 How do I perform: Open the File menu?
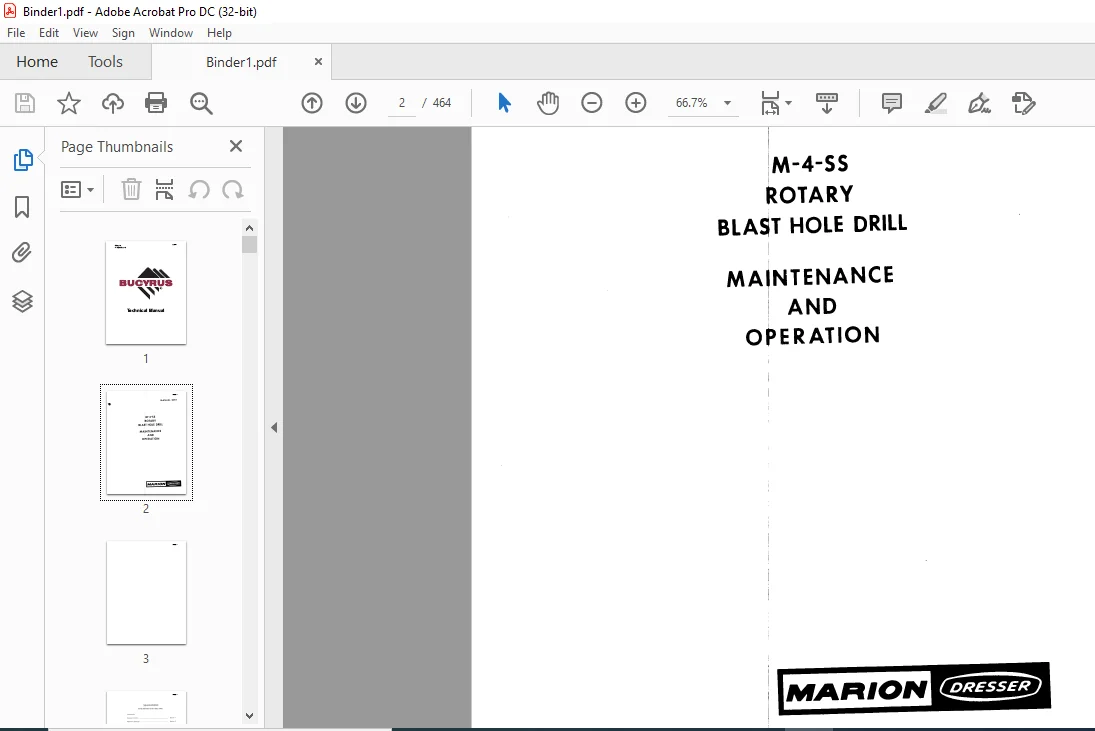[x=16, y=33]
